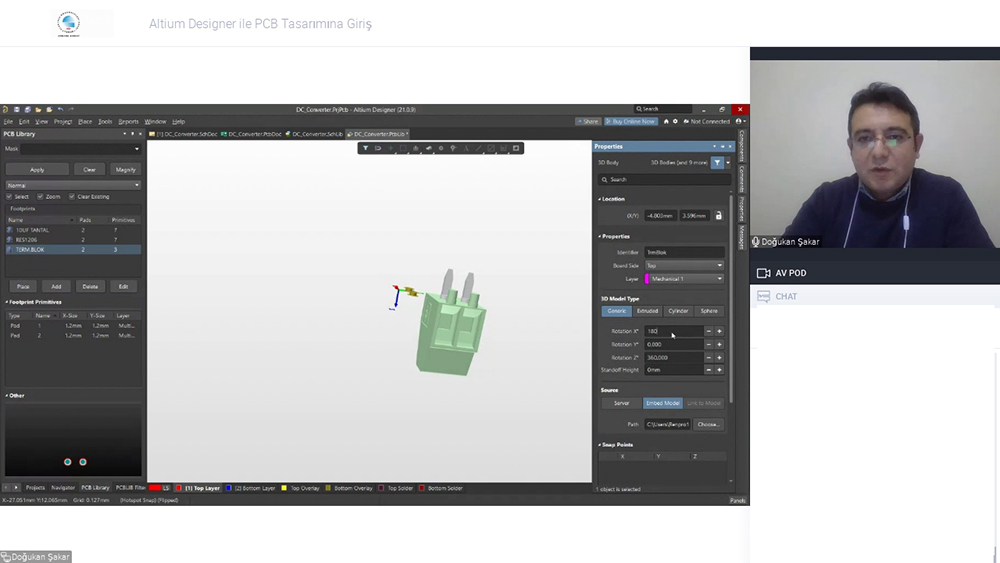This screenshot has height=563, width=1000.
Task: Collapse the Footprint Primitives section
Action: coord(7,302)
